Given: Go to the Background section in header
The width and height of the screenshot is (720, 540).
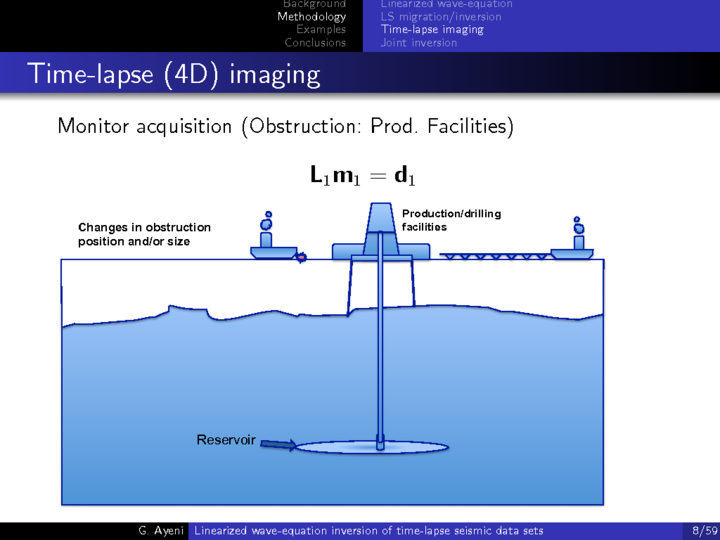Looking at the screenshot, I should tap(314, 5).
